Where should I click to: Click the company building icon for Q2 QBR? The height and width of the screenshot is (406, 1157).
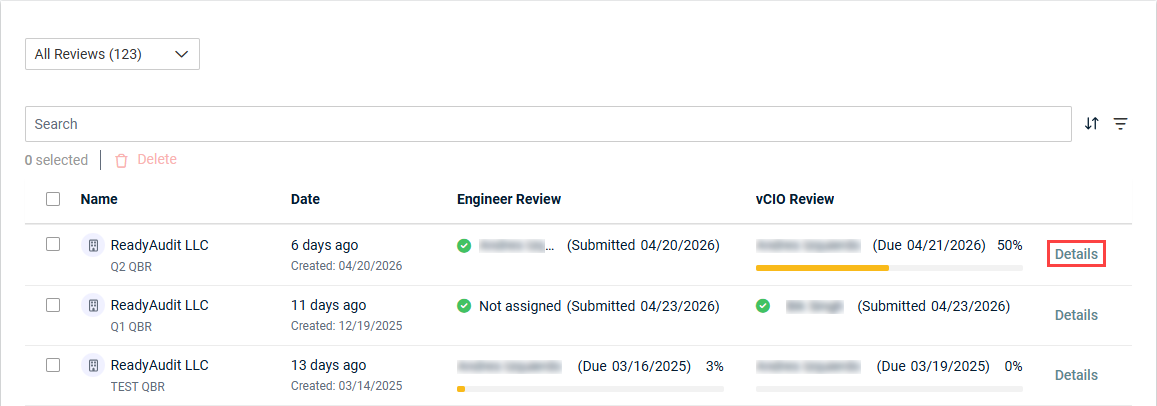click(x=93, y=246)
